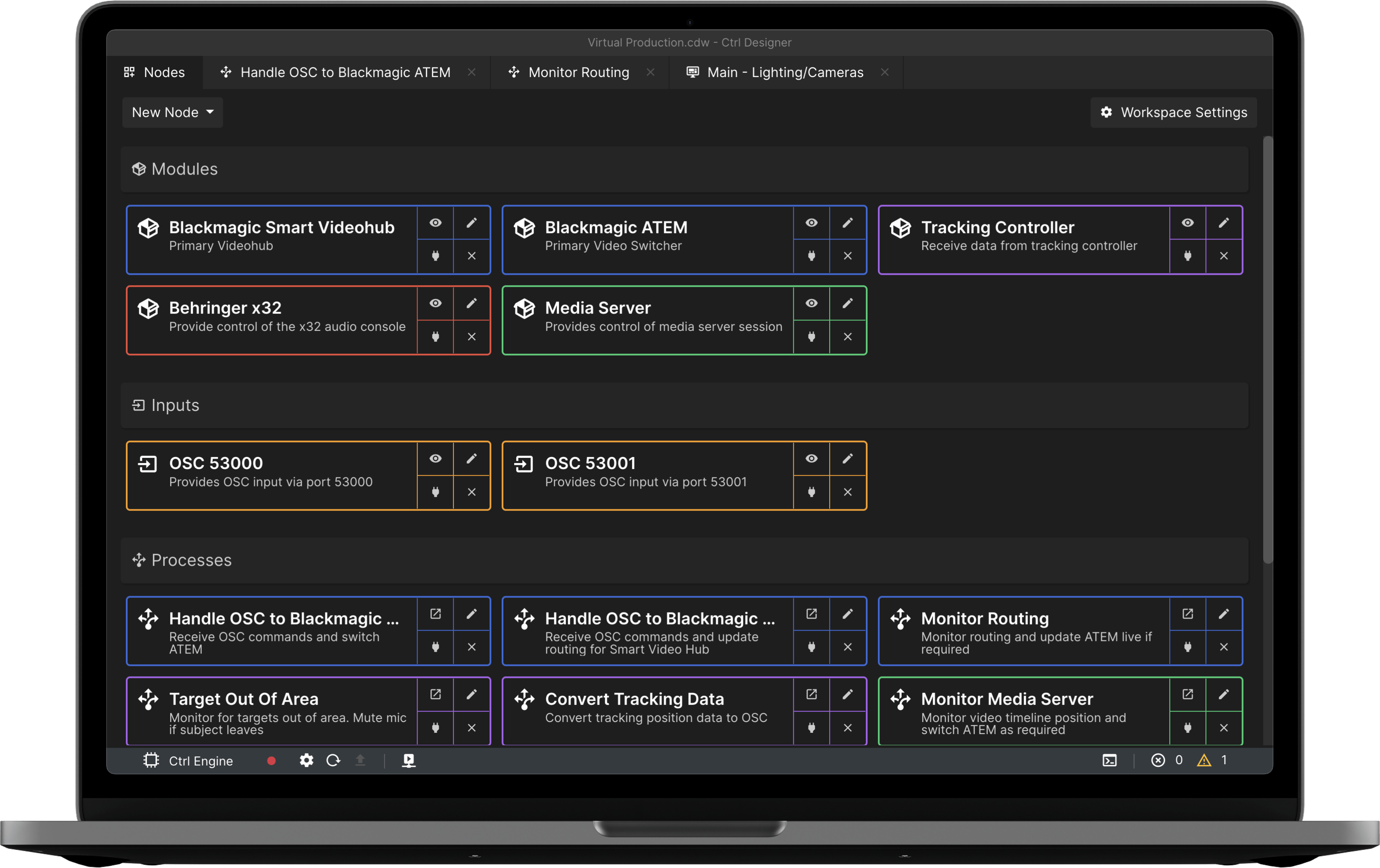Toggle visibility of Media Server
This screenshot has width=1380, height=868.
(x=812, y=303)
